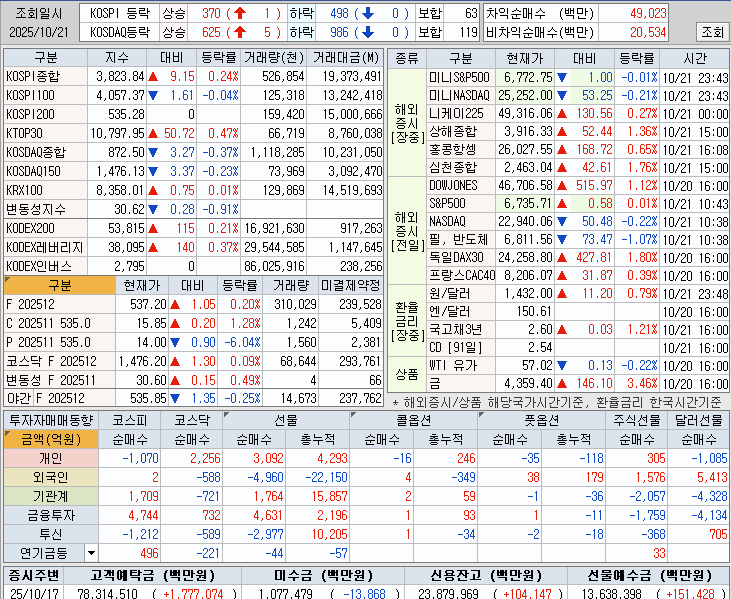
Task: Click 원/달러 red up triangle
Action: (562, 294)
